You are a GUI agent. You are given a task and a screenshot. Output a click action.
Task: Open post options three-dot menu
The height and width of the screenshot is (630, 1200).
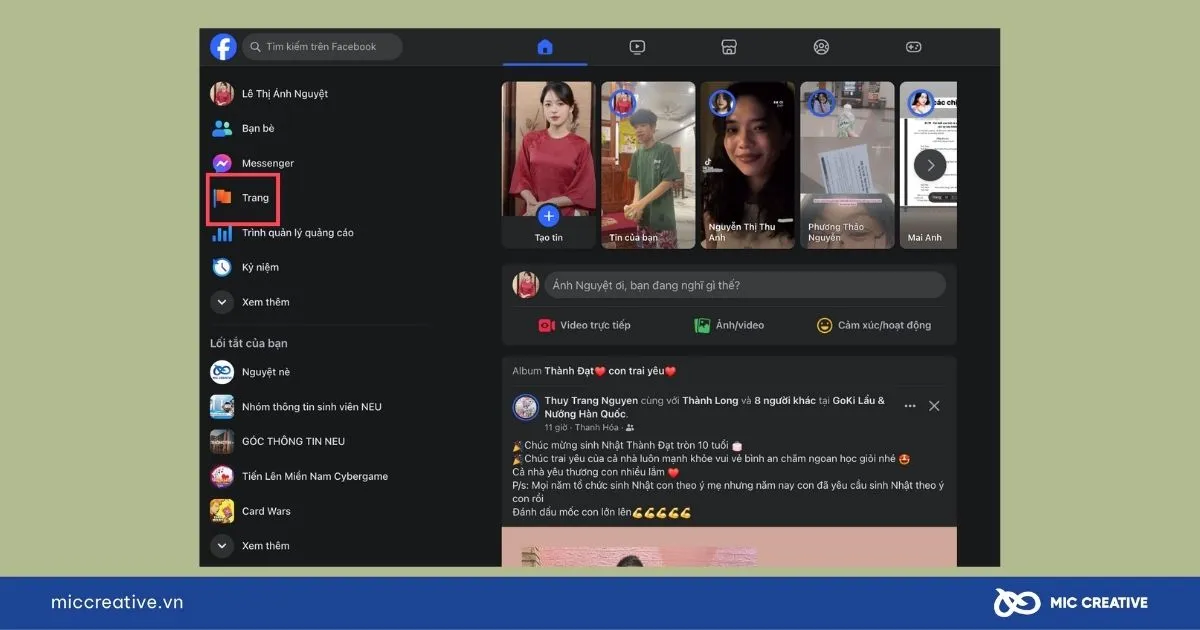pyautogui.click(x=909, y=406)
